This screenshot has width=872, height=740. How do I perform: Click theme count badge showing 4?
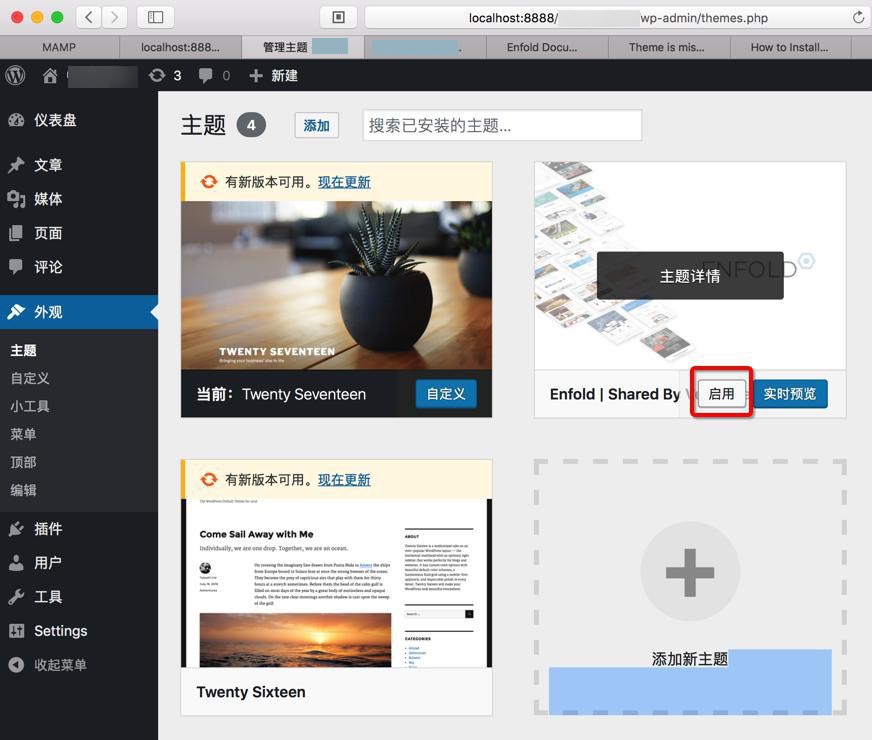pos(251,125)
